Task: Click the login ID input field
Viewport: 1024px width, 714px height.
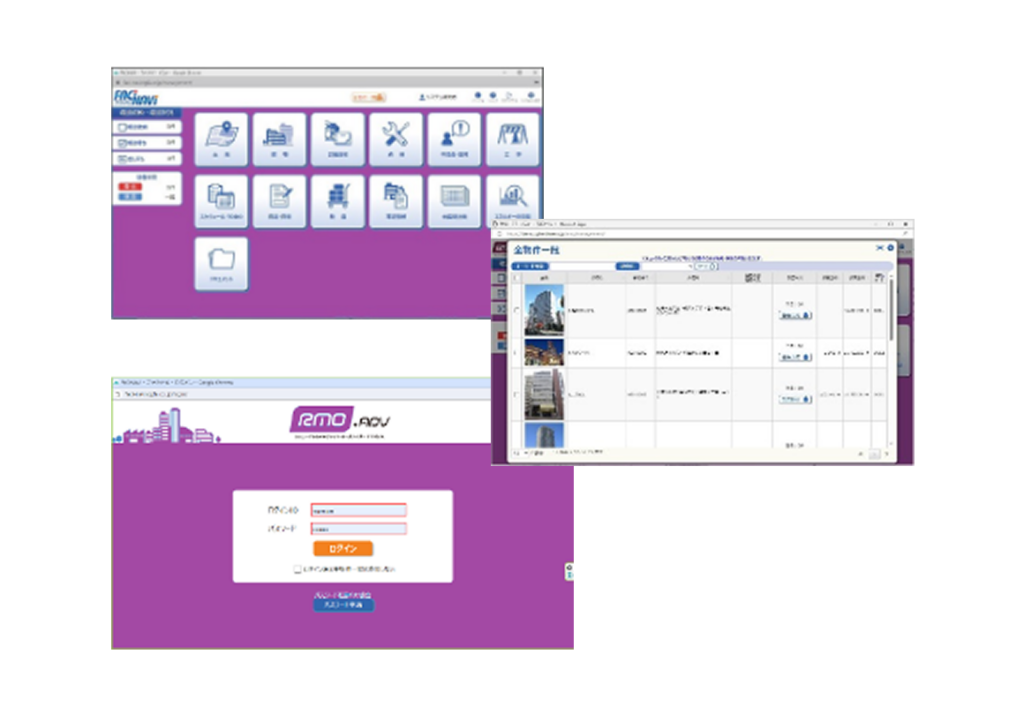Action: pyautogui.click(x=359, y=510)
